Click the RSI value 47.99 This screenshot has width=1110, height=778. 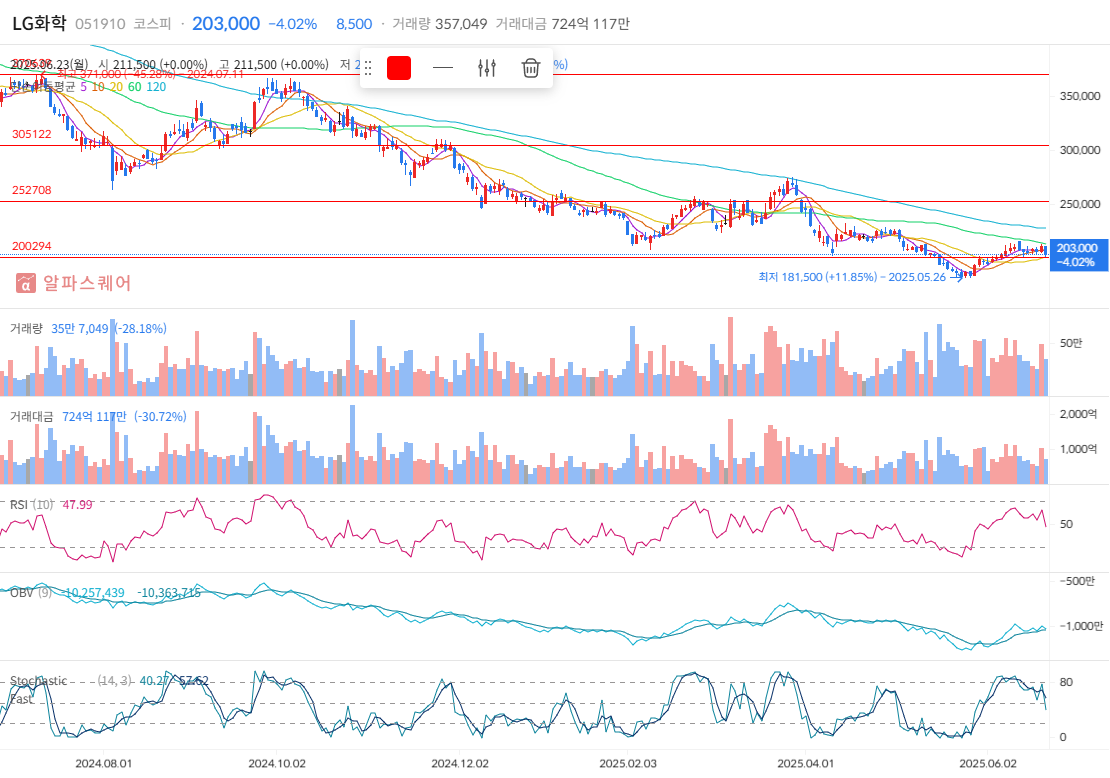click(77, 505)
